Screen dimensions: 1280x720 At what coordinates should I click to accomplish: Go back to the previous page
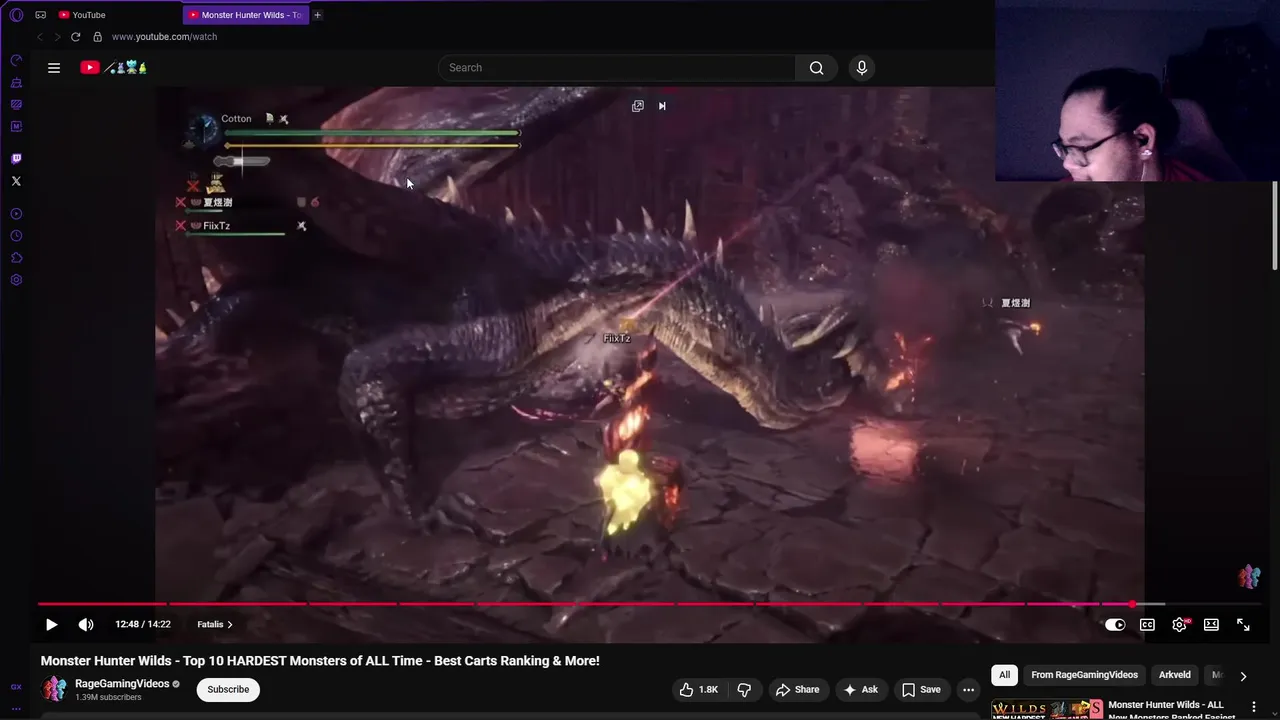40,37
